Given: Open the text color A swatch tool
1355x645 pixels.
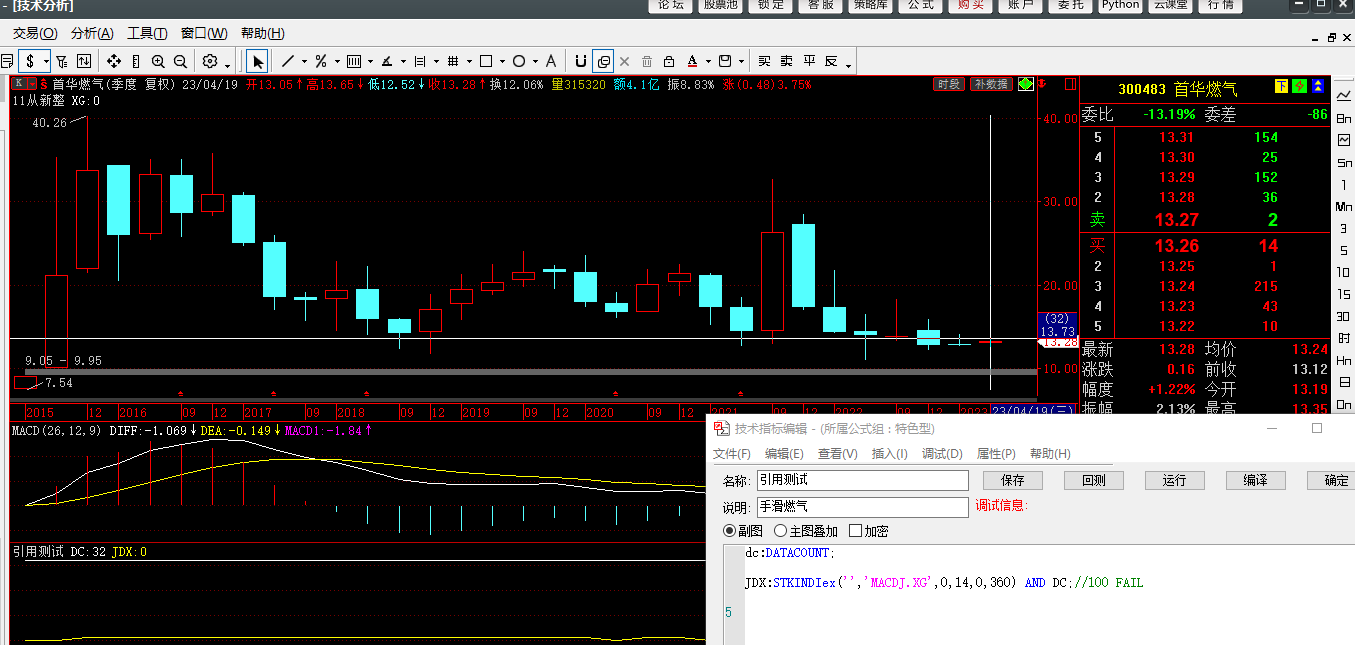Looking at the screenshot, I should (692, 61).
